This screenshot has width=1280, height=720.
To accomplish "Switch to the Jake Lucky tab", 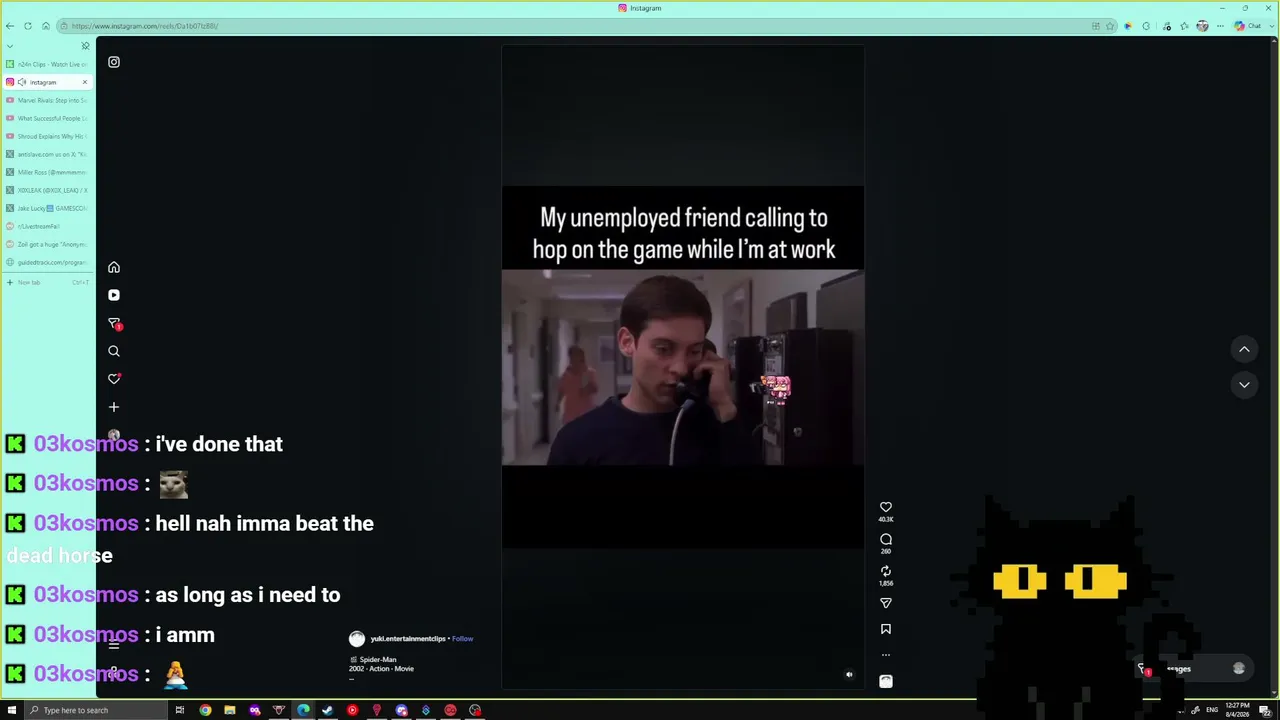I will [48, 208].
